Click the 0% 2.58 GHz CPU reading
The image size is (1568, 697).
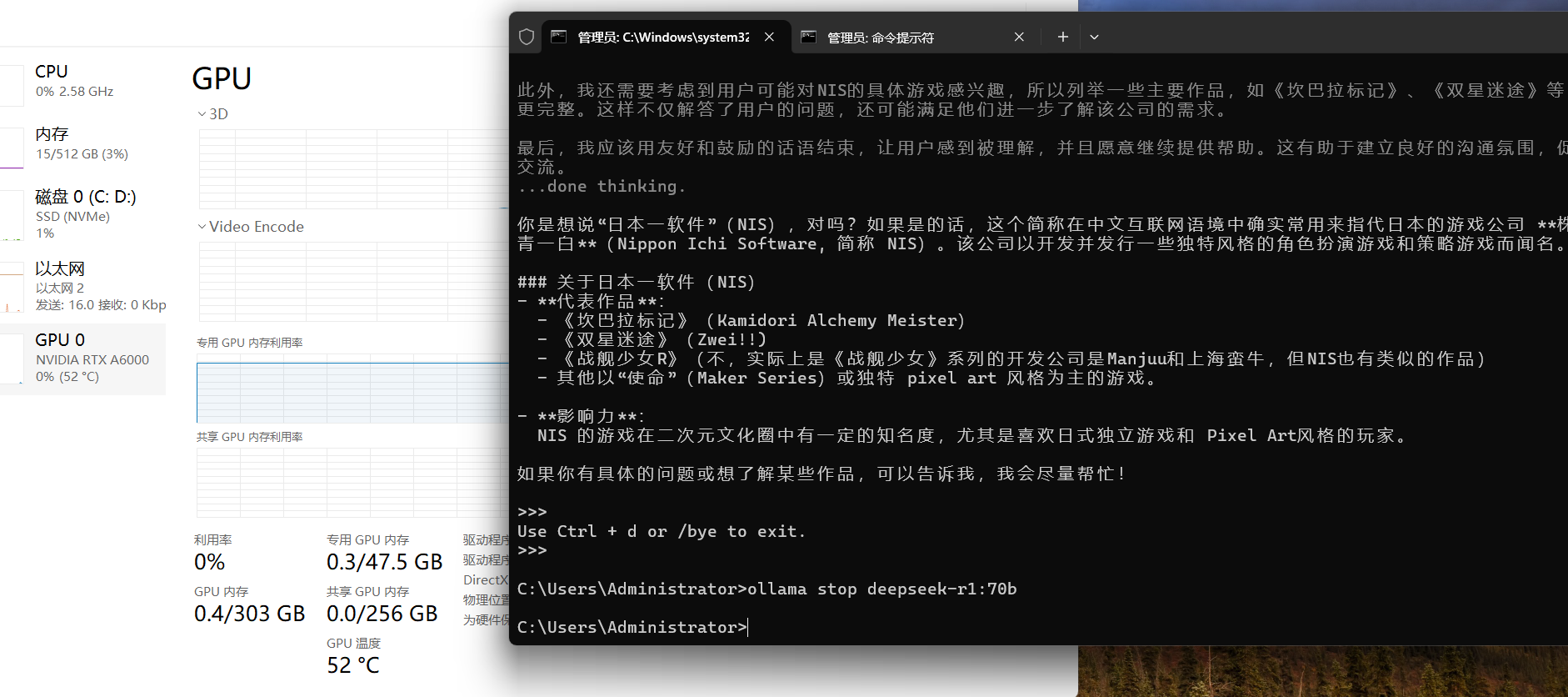74,92
